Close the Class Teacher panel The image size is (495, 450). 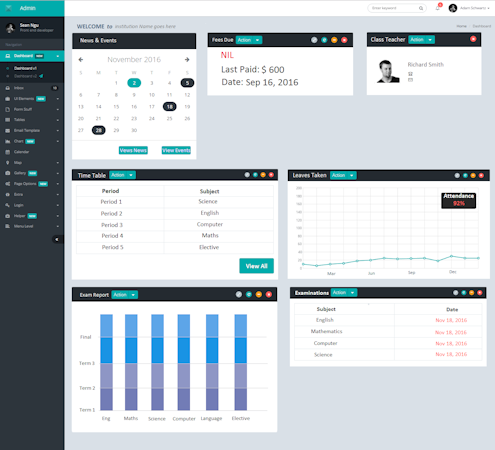[x=473, y=39]
